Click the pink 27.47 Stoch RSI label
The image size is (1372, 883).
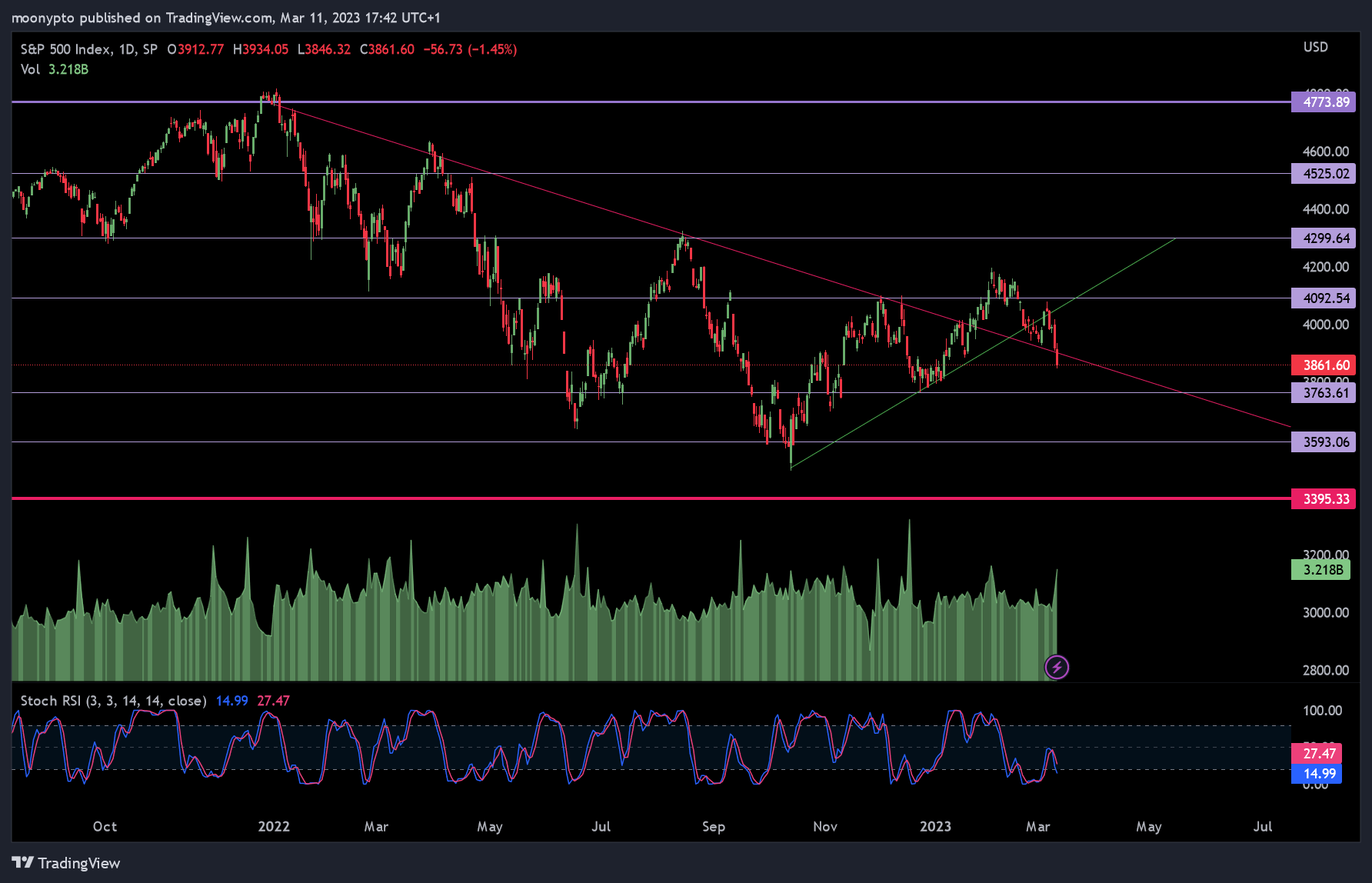click(1317, 754)
